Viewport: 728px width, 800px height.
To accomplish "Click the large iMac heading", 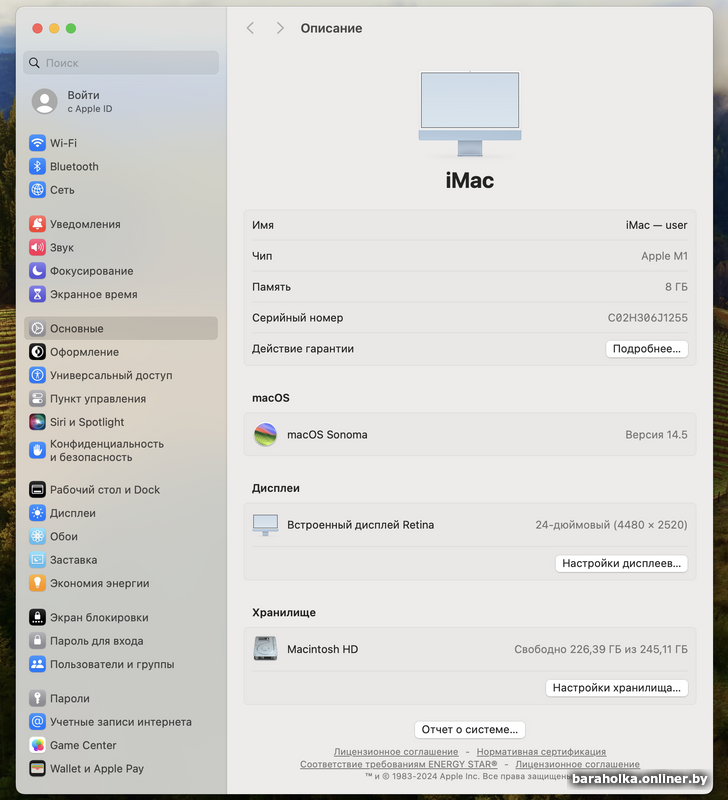I will pos(469,181).
